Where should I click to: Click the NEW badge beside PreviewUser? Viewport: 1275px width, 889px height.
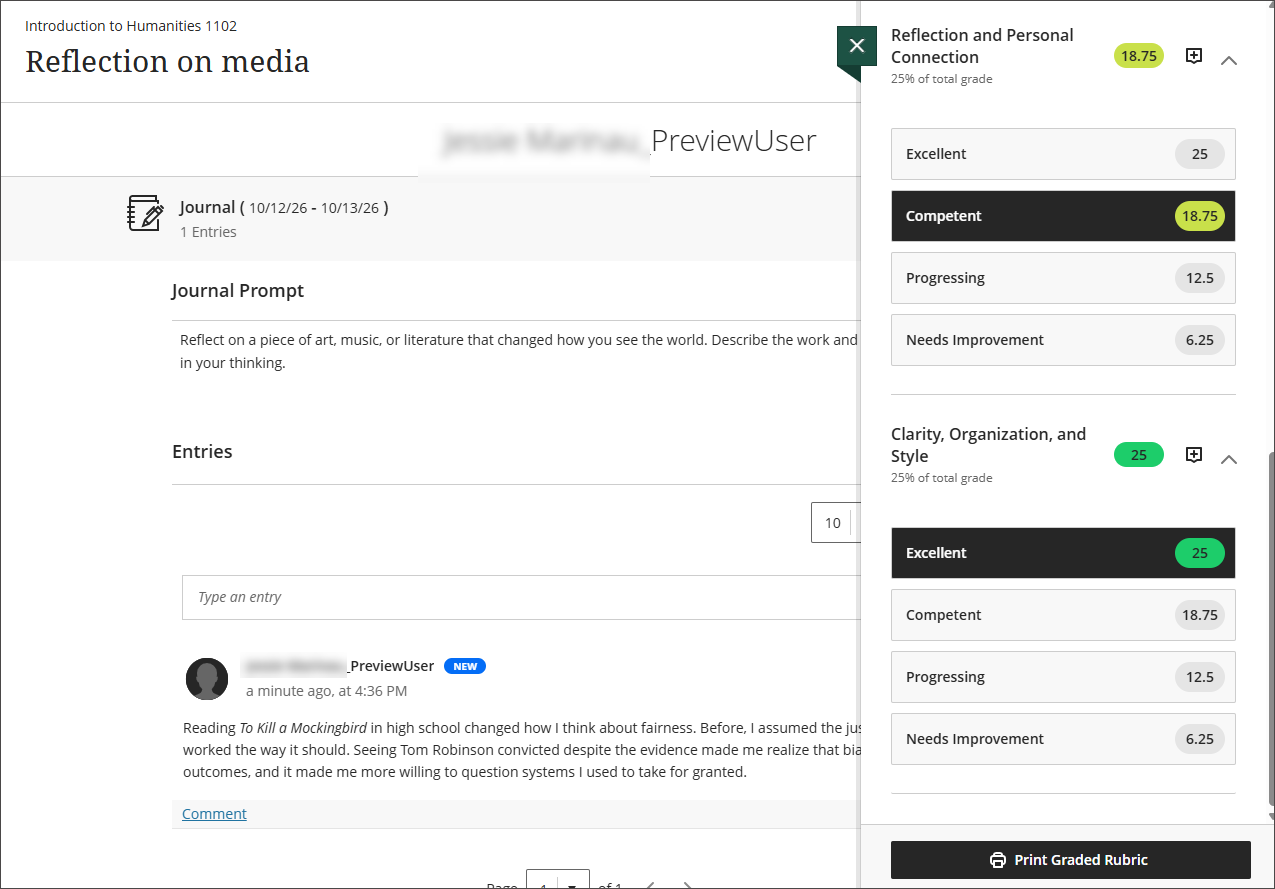click(465, 666)
